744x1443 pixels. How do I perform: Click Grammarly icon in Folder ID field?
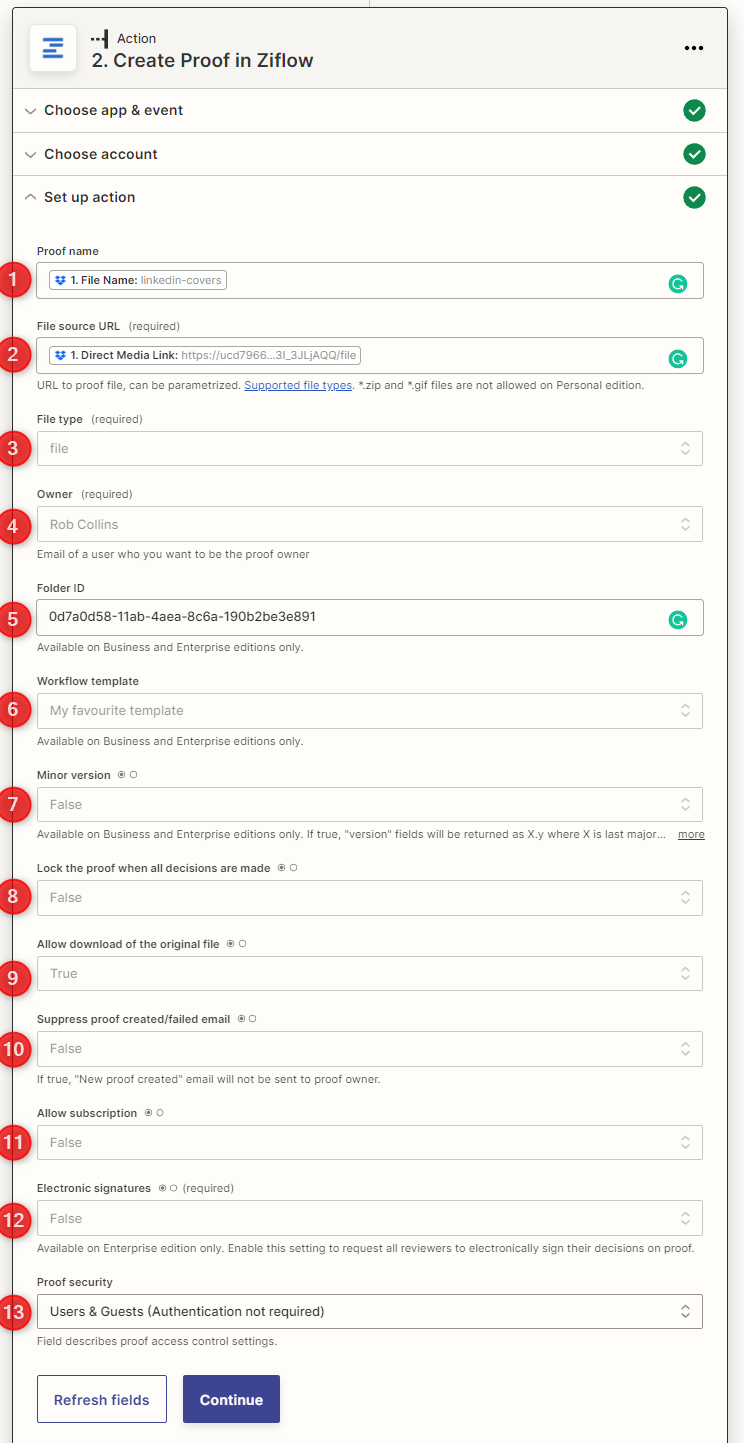[x=677, y=620]
